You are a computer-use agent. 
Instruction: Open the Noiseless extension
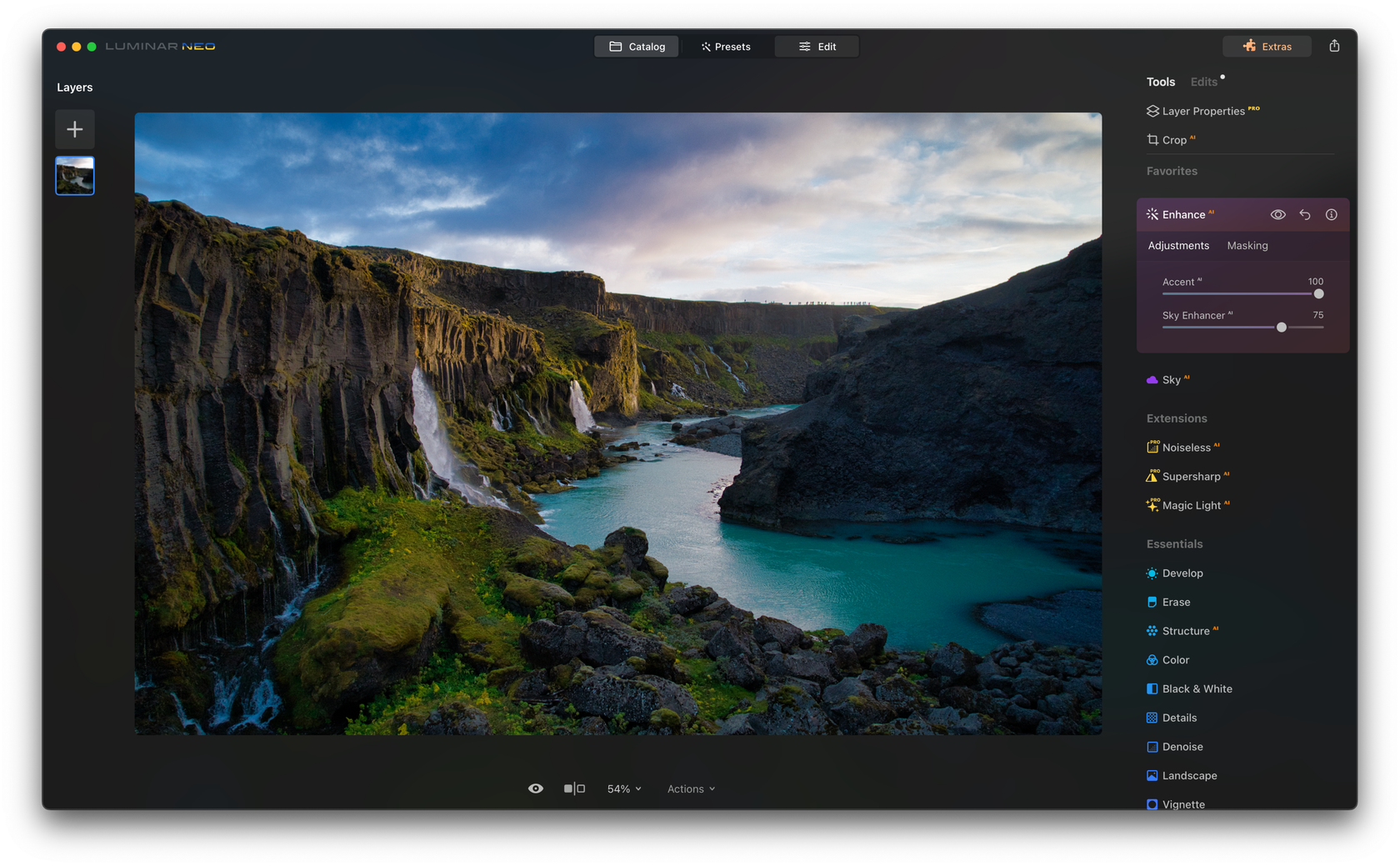[1186, 448]
